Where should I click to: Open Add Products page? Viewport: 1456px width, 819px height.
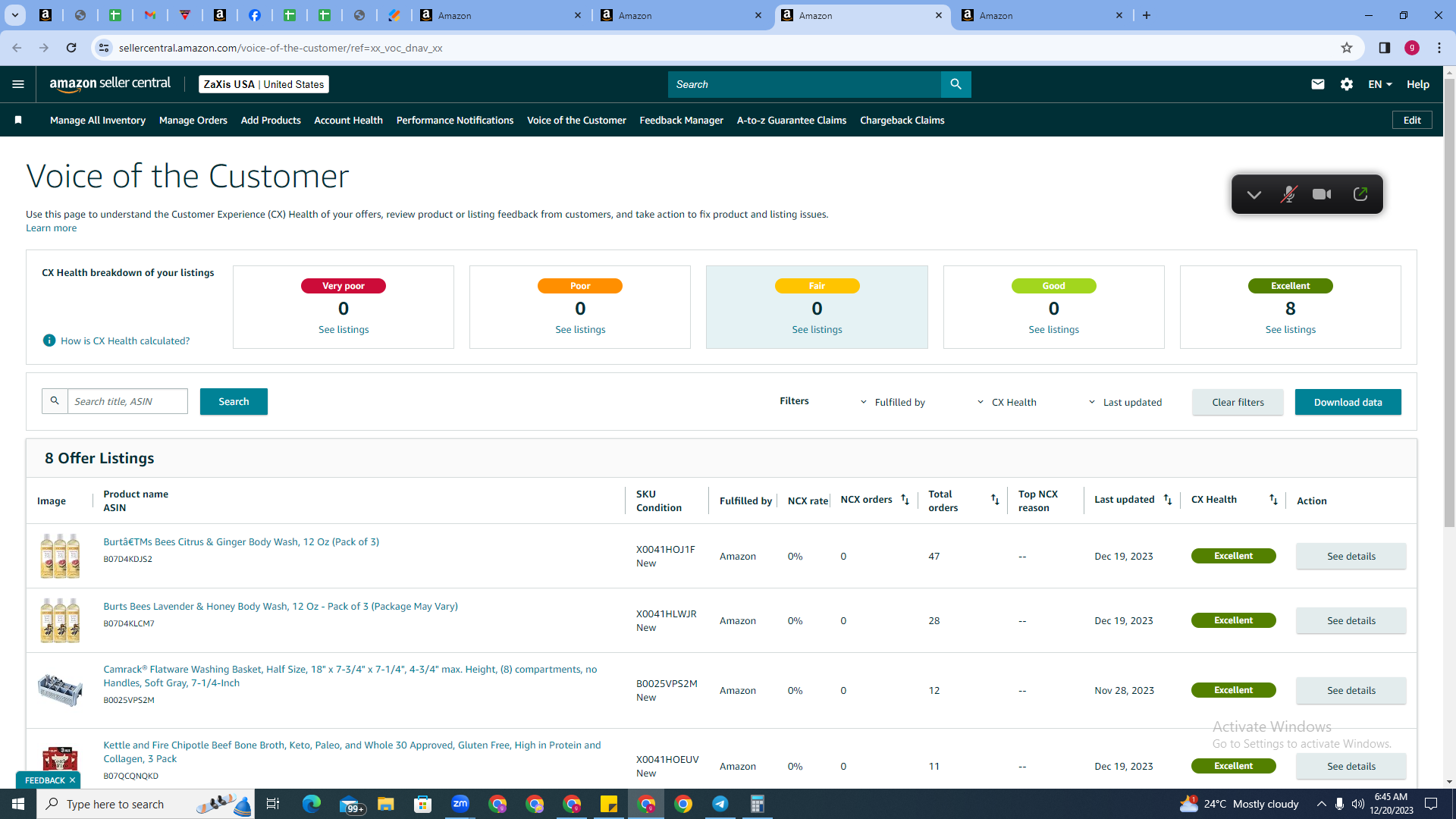(x=271, y=120)
